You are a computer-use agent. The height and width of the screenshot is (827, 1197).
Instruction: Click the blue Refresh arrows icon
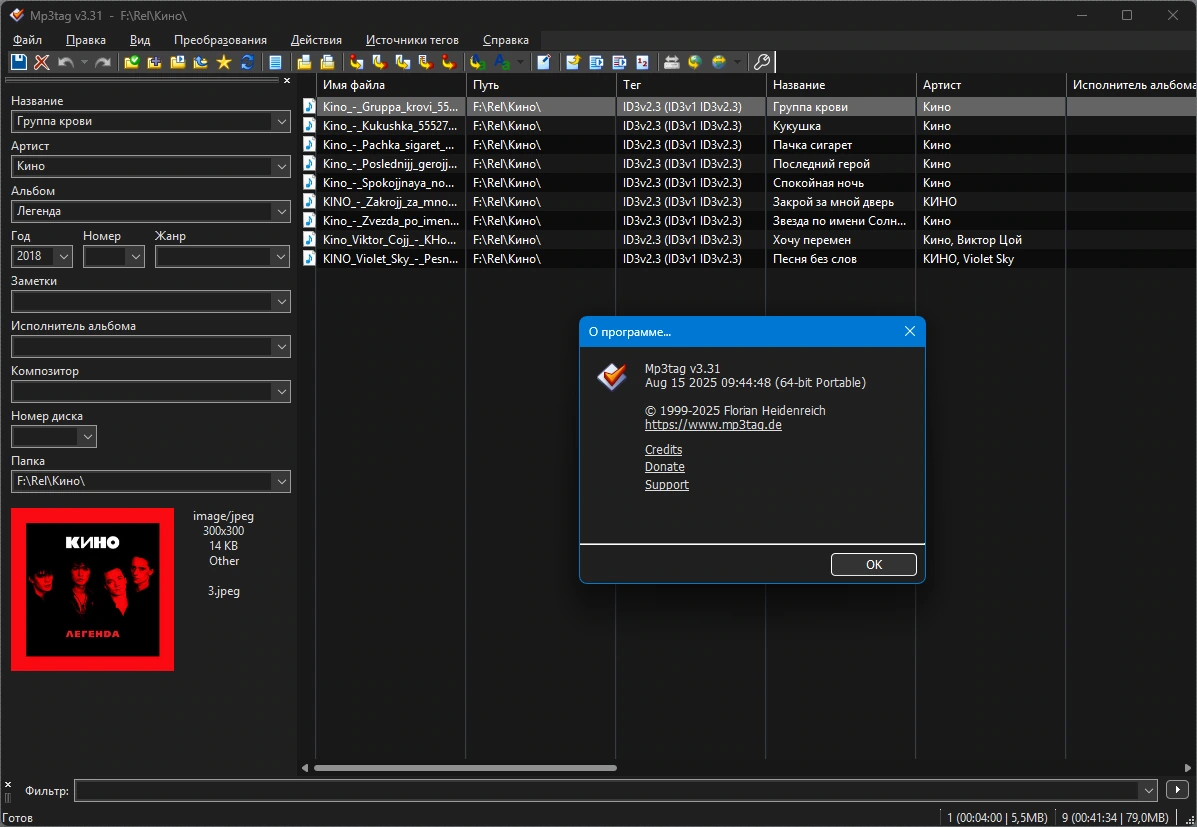point(247,62)
